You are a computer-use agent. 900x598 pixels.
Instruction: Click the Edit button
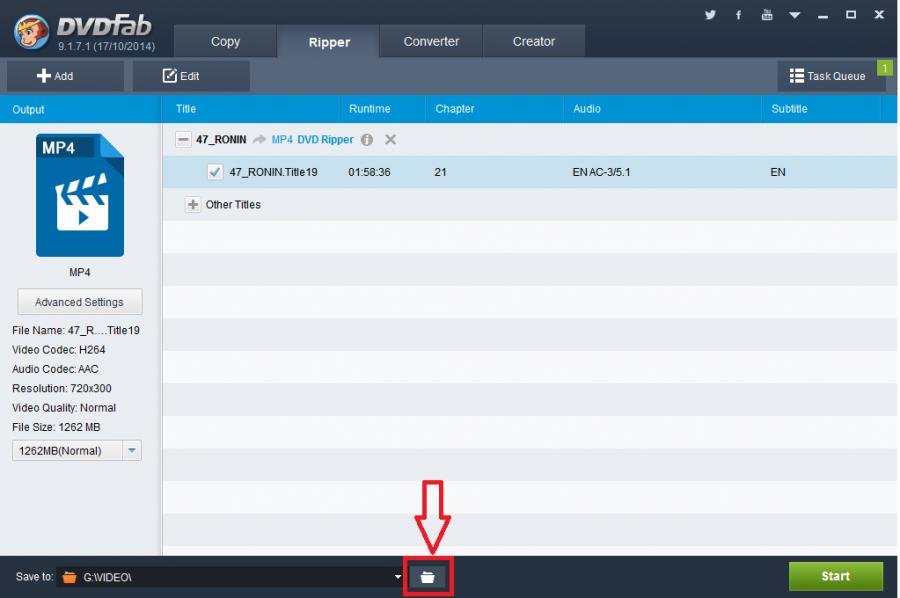click(191, 76)
